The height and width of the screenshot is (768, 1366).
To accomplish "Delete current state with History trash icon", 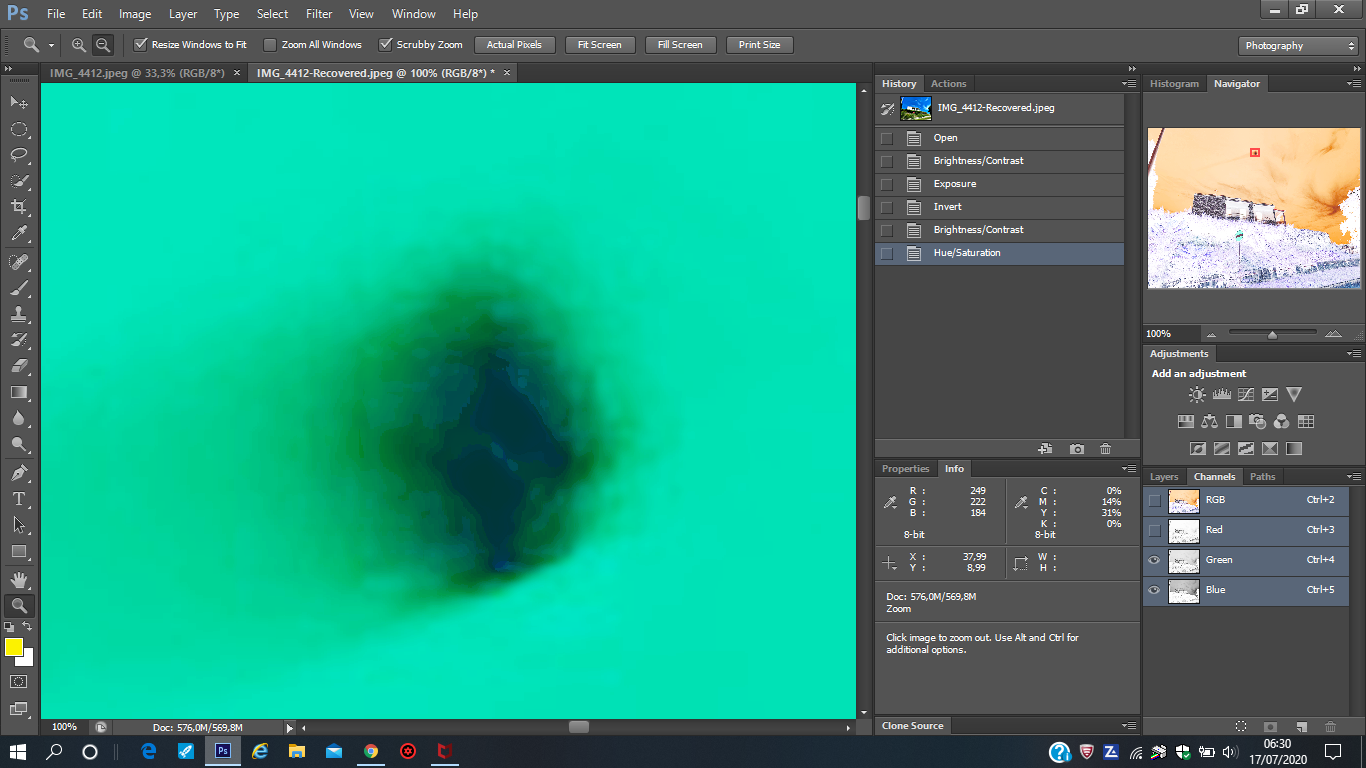I will 1105,449.
